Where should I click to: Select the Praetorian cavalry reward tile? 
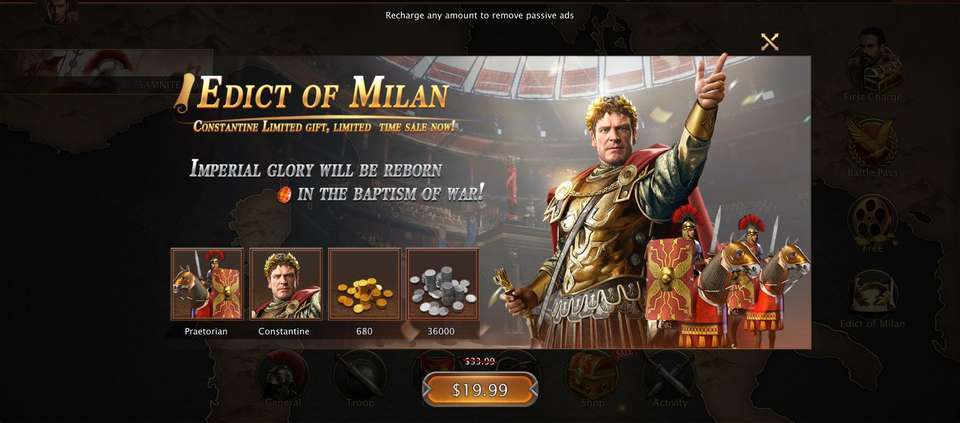pyautogui.click(x=207, y=284)
